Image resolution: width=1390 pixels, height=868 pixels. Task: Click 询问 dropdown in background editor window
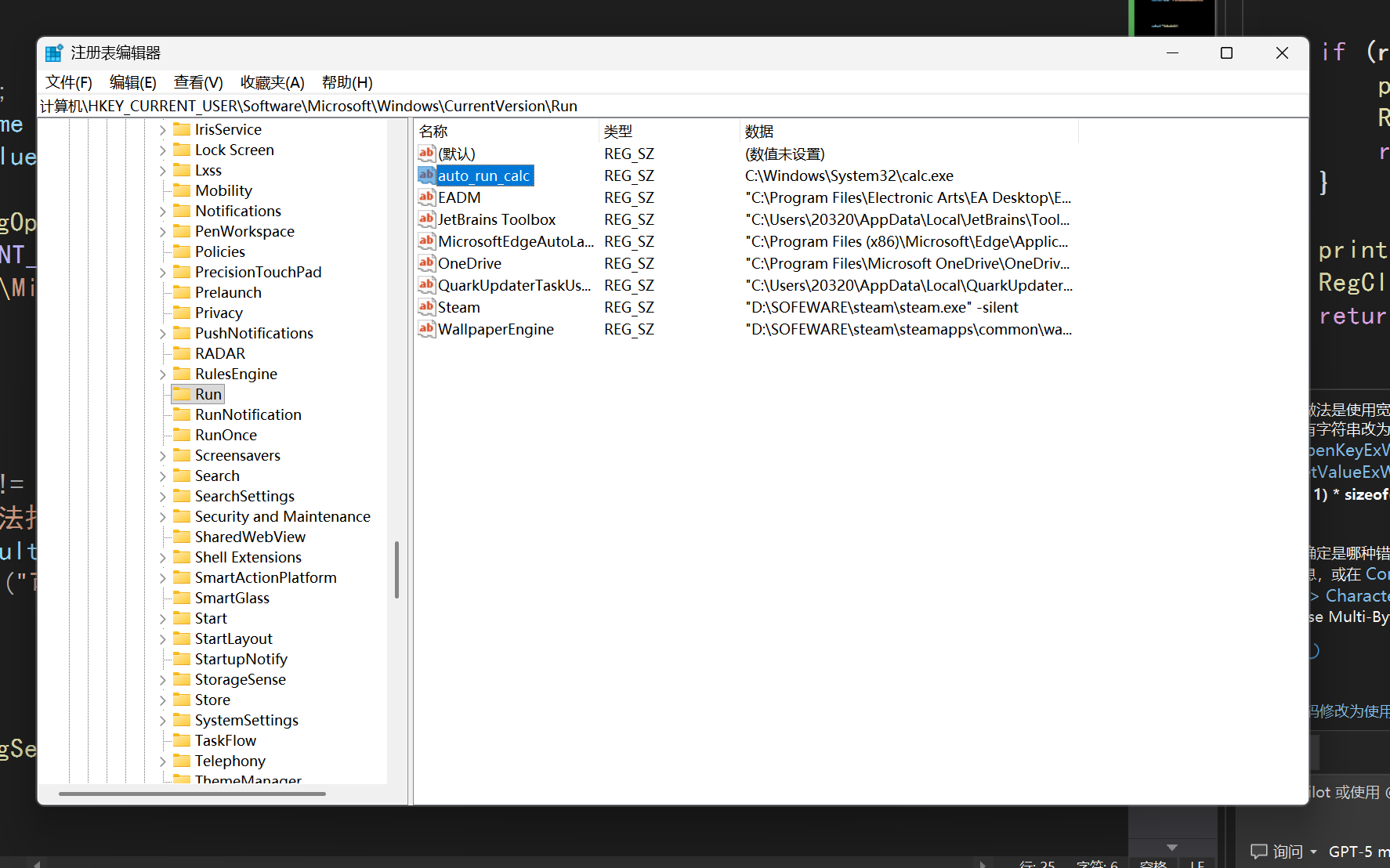1284,851
